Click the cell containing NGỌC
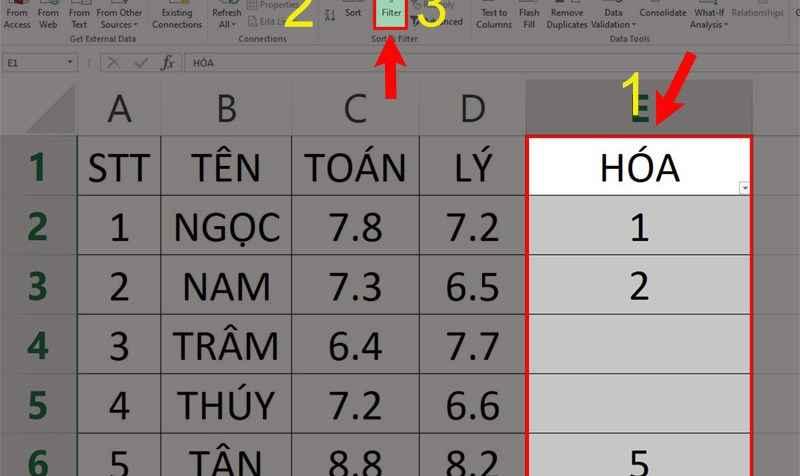800x476 pixels. [227, 225]
